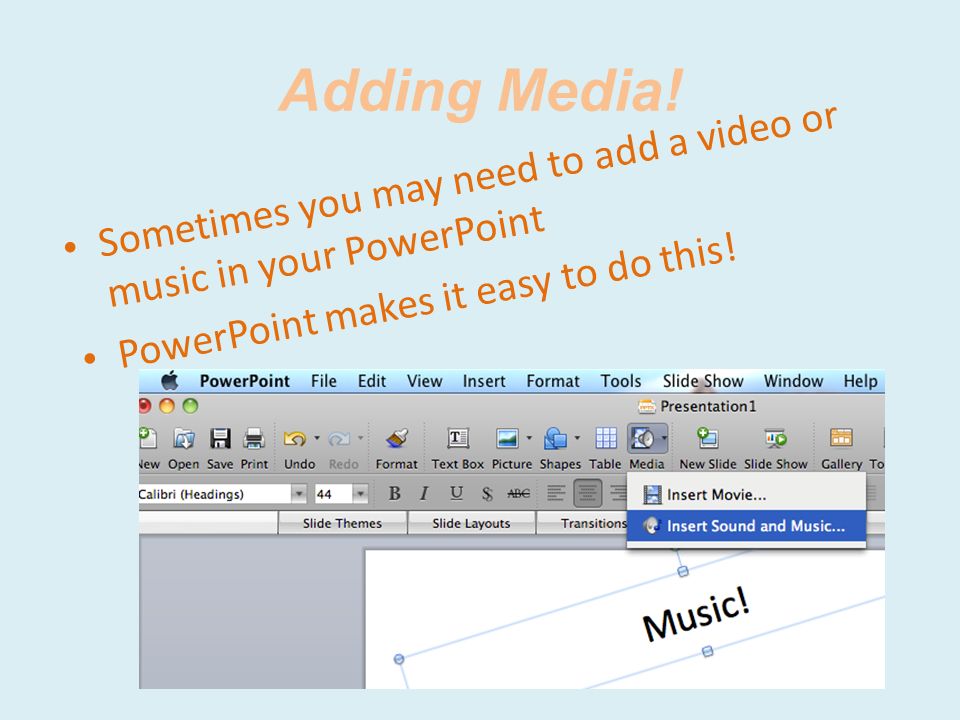The height and width of the screenshot is (720, 960).
Task: Click the yellow minimize window button
Action: point(167,406)
